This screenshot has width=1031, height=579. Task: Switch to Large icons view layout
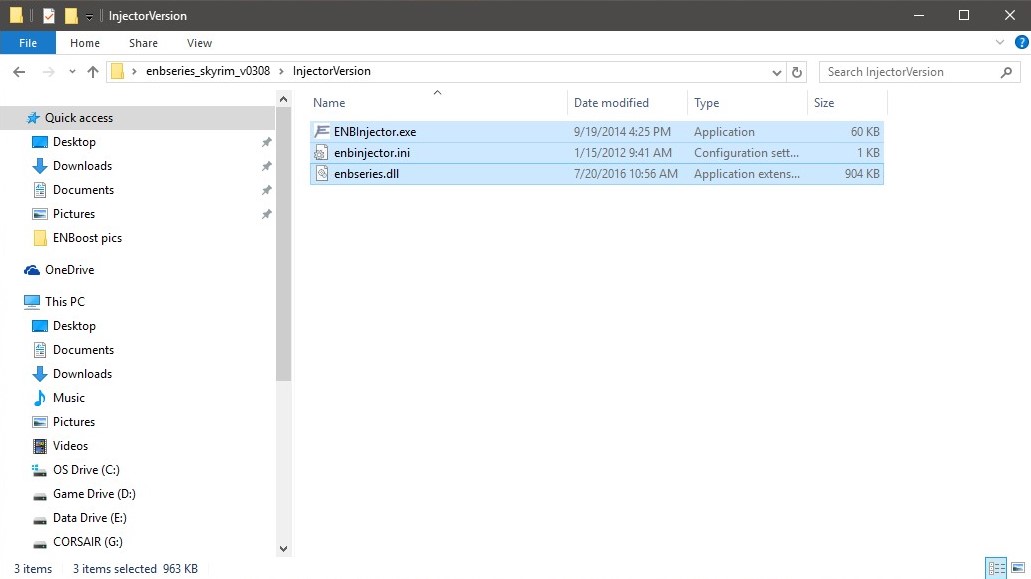tap(1018, 568)
